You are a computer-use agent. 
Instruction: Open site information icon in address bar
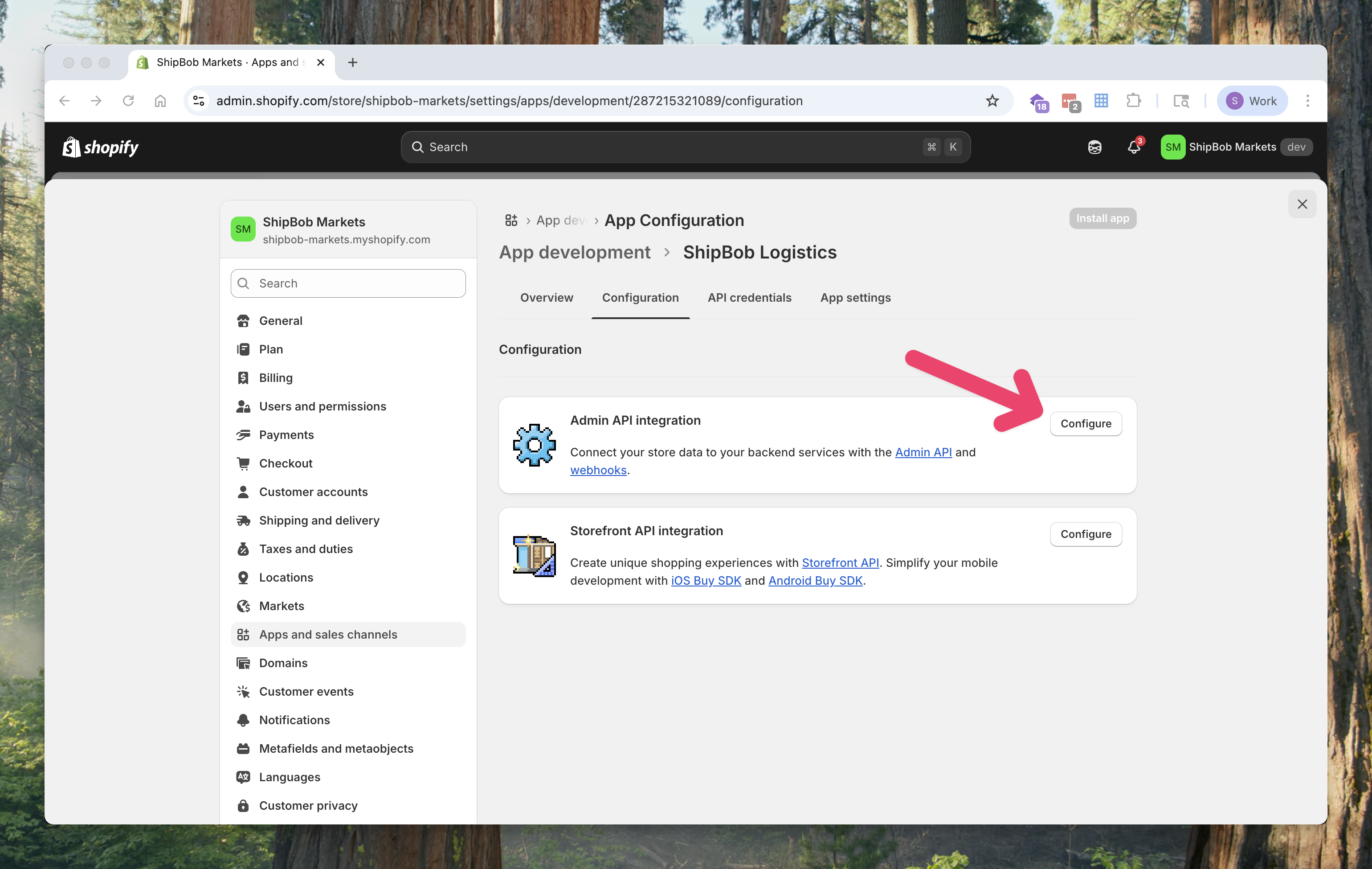pos(199,101)
